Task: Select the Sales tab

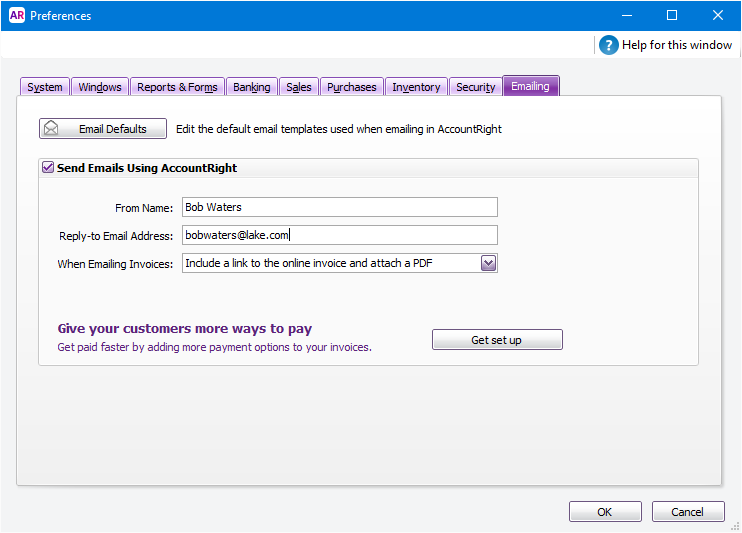Action: (299, 87)
